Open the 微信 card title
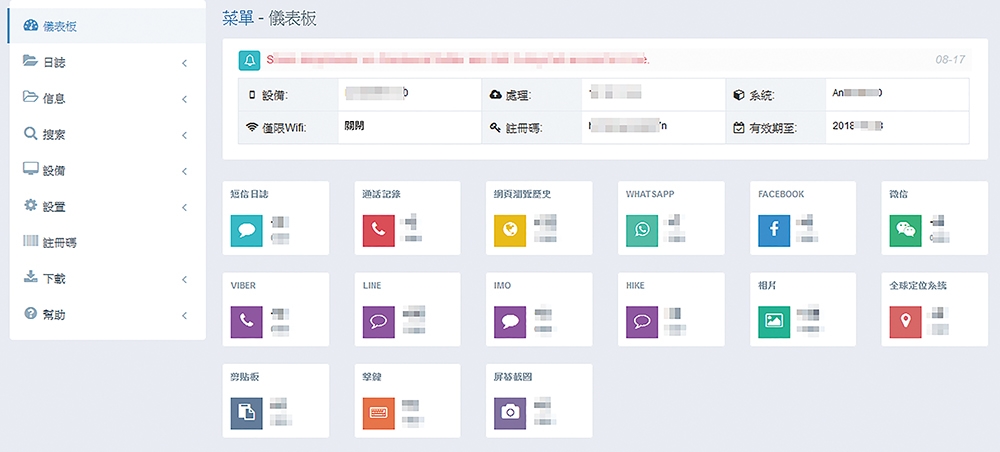This screenshot has height=452, width=1000. click(899, 194)
